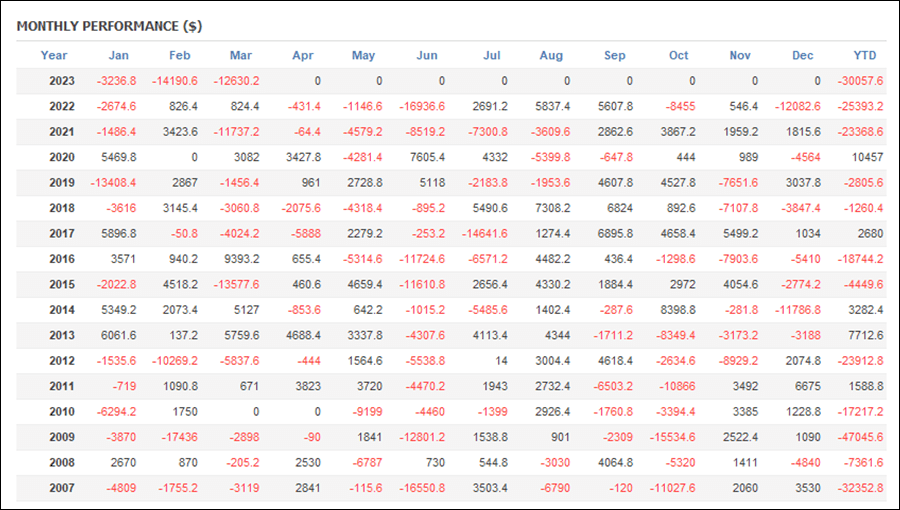The image size is (900, 510).
Task: Click the May column header
Action: click(x=363, y=56)
